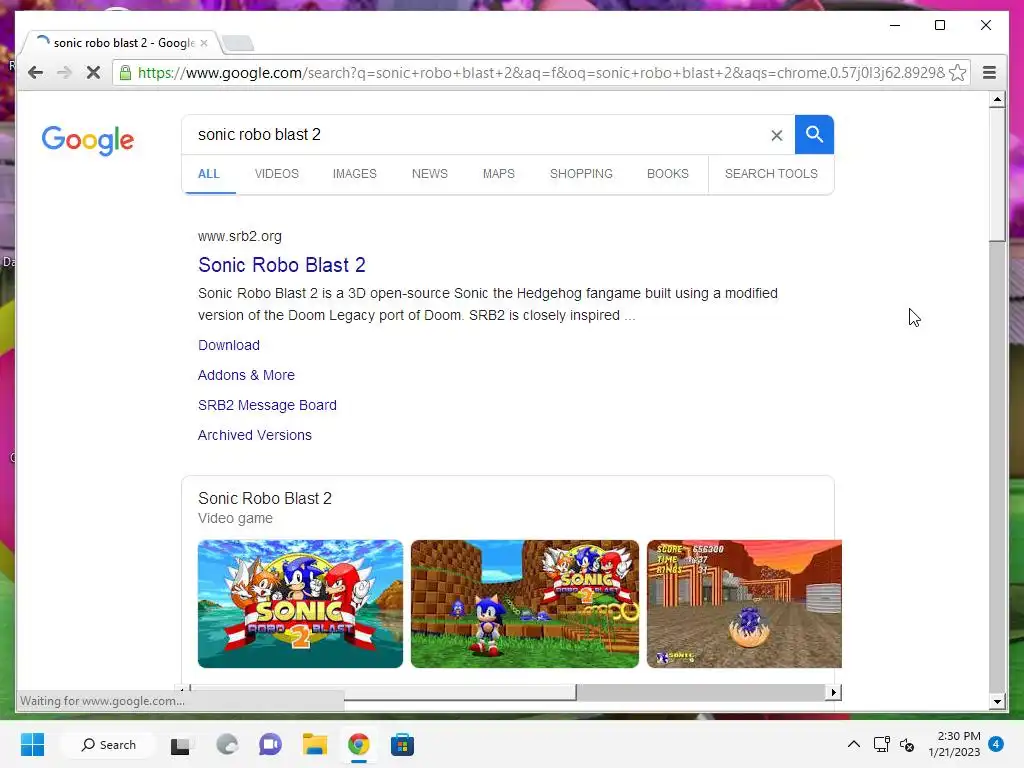View site security via padlock icon
The width and height of the screenshot is (1024, 768).
click(125, 72)
